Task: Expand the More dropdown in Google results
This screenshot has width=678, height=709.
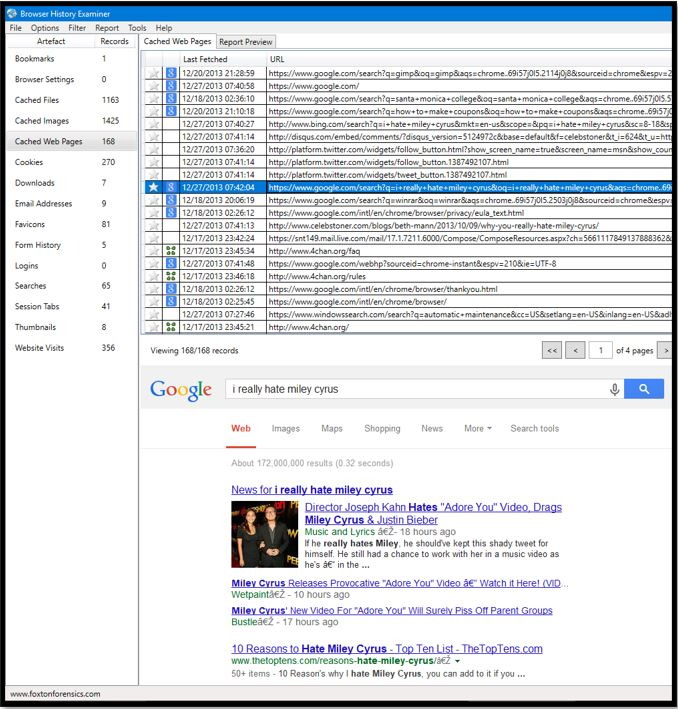Action: coord(478,428)
